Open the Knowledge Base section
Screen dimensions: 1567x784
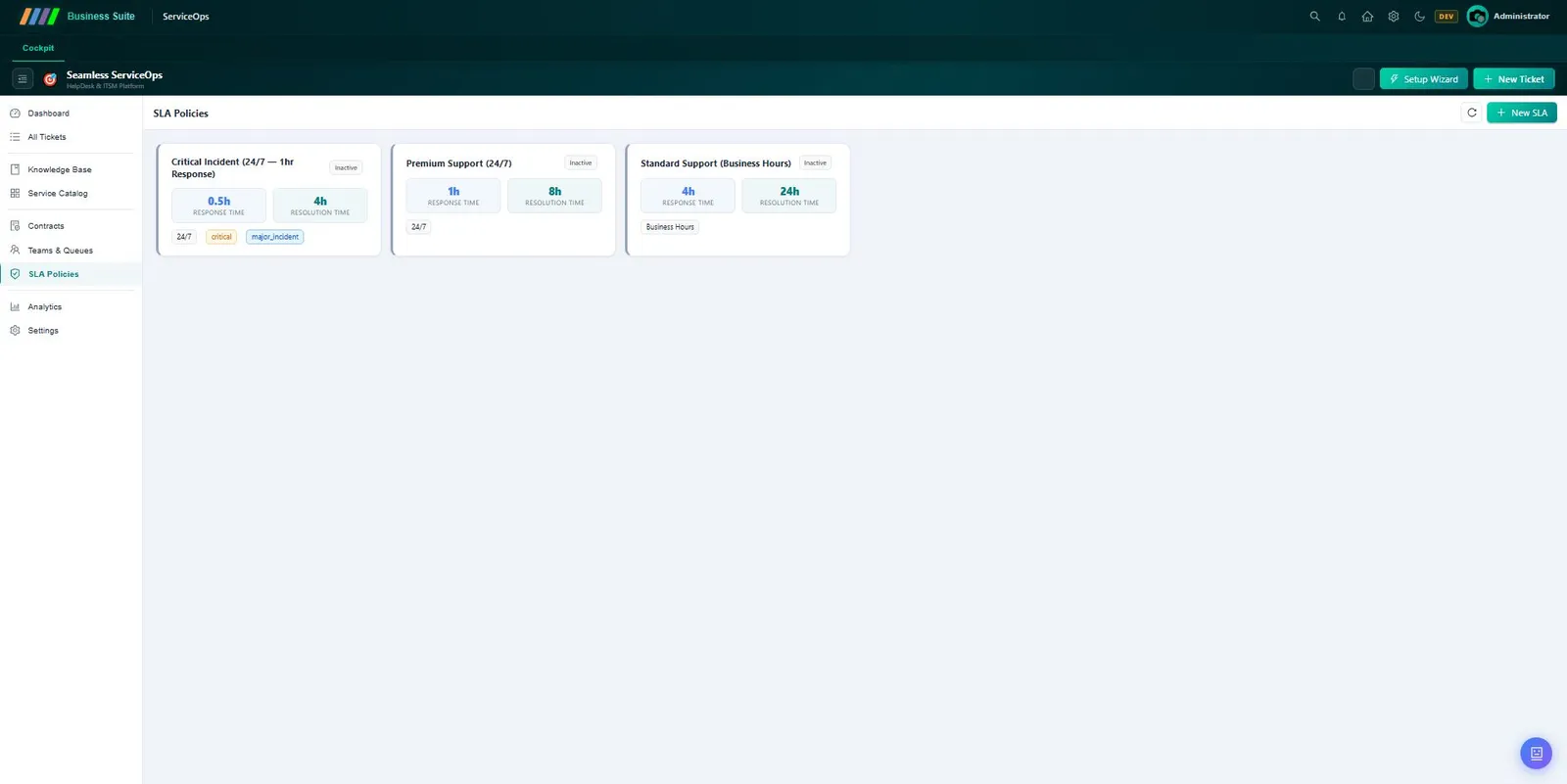pos(71,169)
